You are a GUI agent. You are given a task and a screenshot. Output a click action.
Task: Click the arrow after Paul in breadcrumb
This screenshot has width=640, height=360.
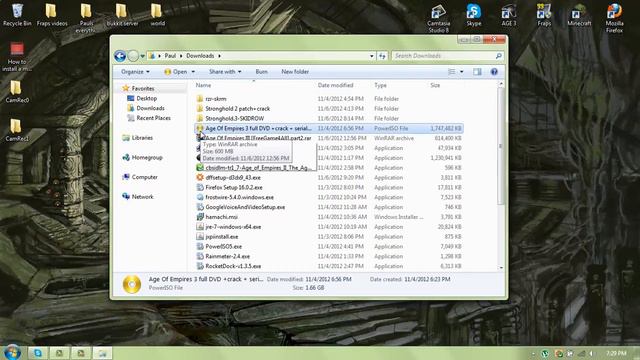[181, 56]
